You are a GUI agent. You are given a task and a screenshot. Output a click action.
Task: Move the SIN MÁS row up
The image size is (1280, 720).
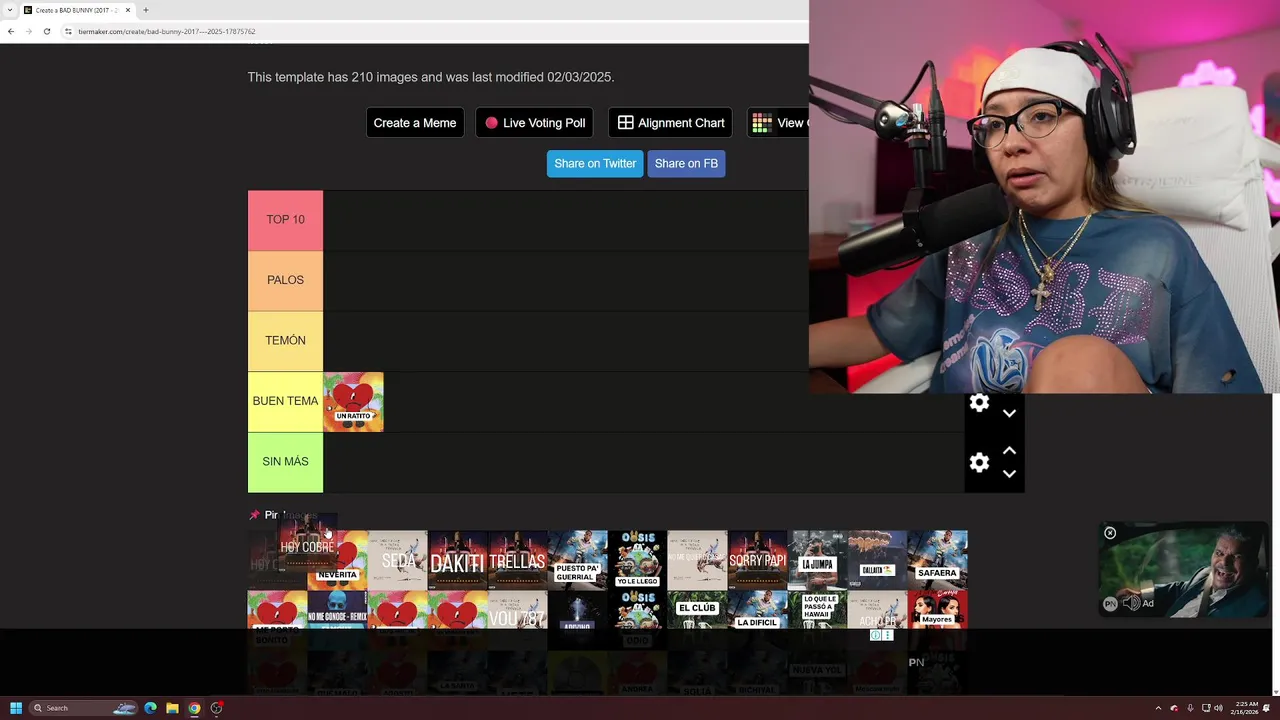tap(1009, 451)
